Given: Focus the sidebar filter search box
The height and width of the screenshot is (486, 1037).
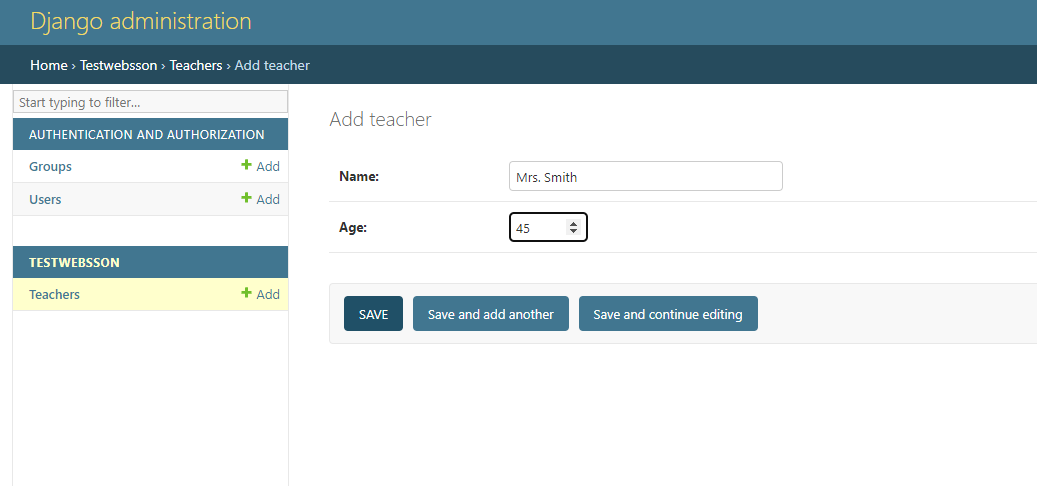Looking at the screenshot, I should pyautogui.click(x=151, y=102).
